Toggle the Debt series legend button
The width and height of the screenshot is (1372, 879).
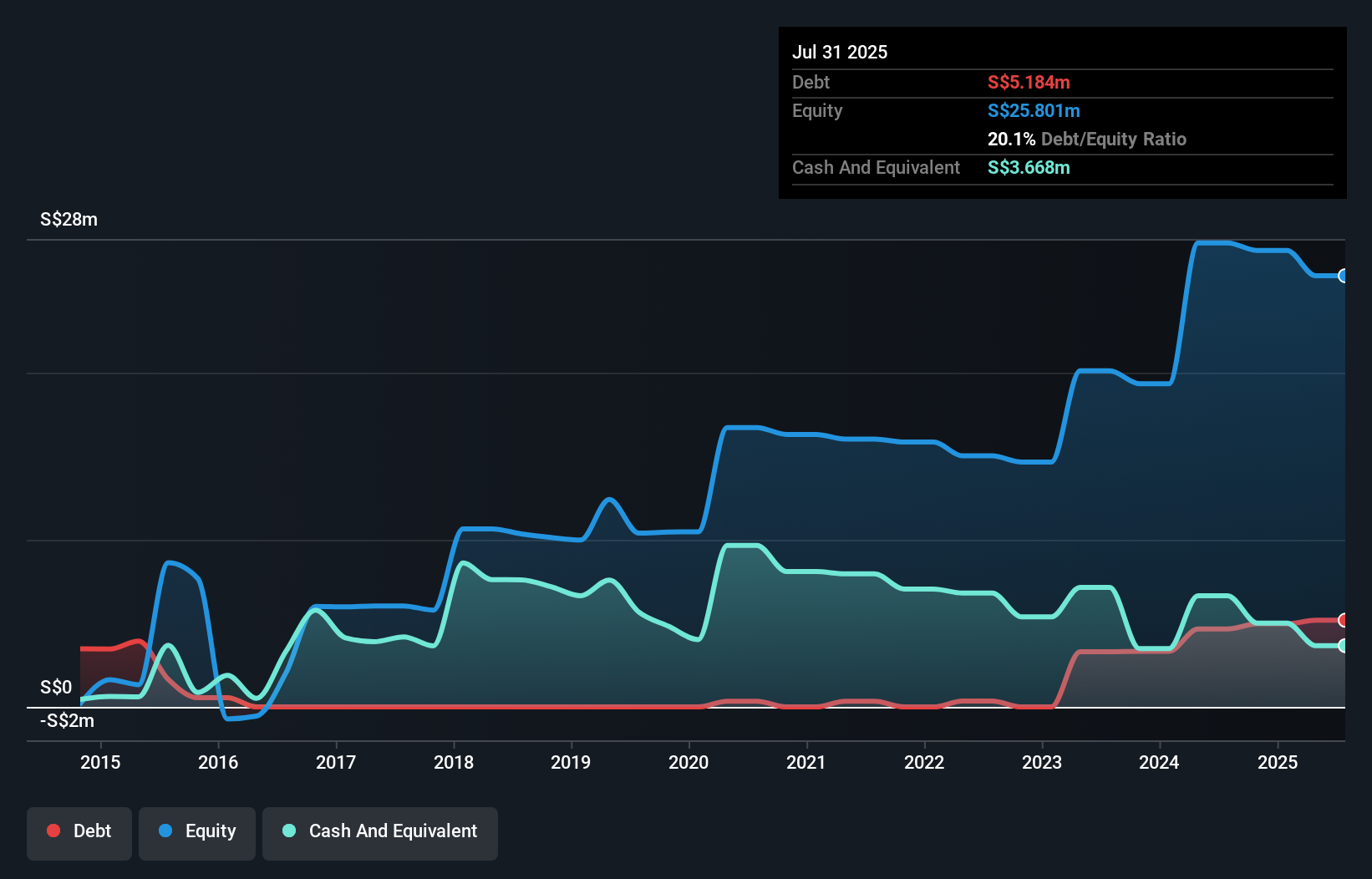click(x=79, y=833)
